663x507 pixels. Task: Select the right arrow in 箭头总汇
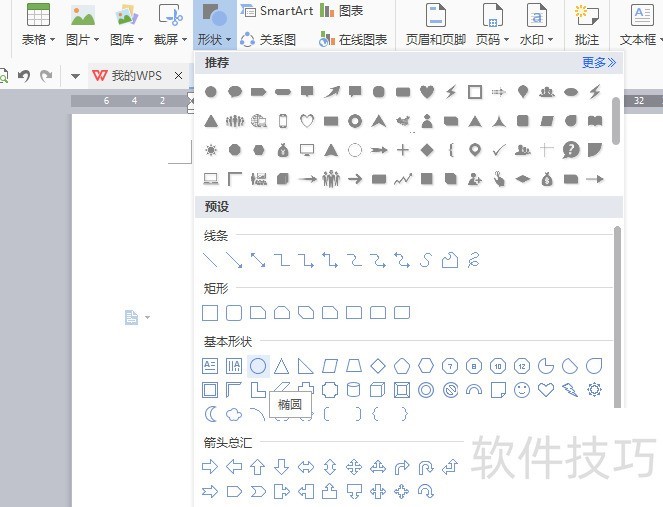pyautogui.click(x=210, y=467)
